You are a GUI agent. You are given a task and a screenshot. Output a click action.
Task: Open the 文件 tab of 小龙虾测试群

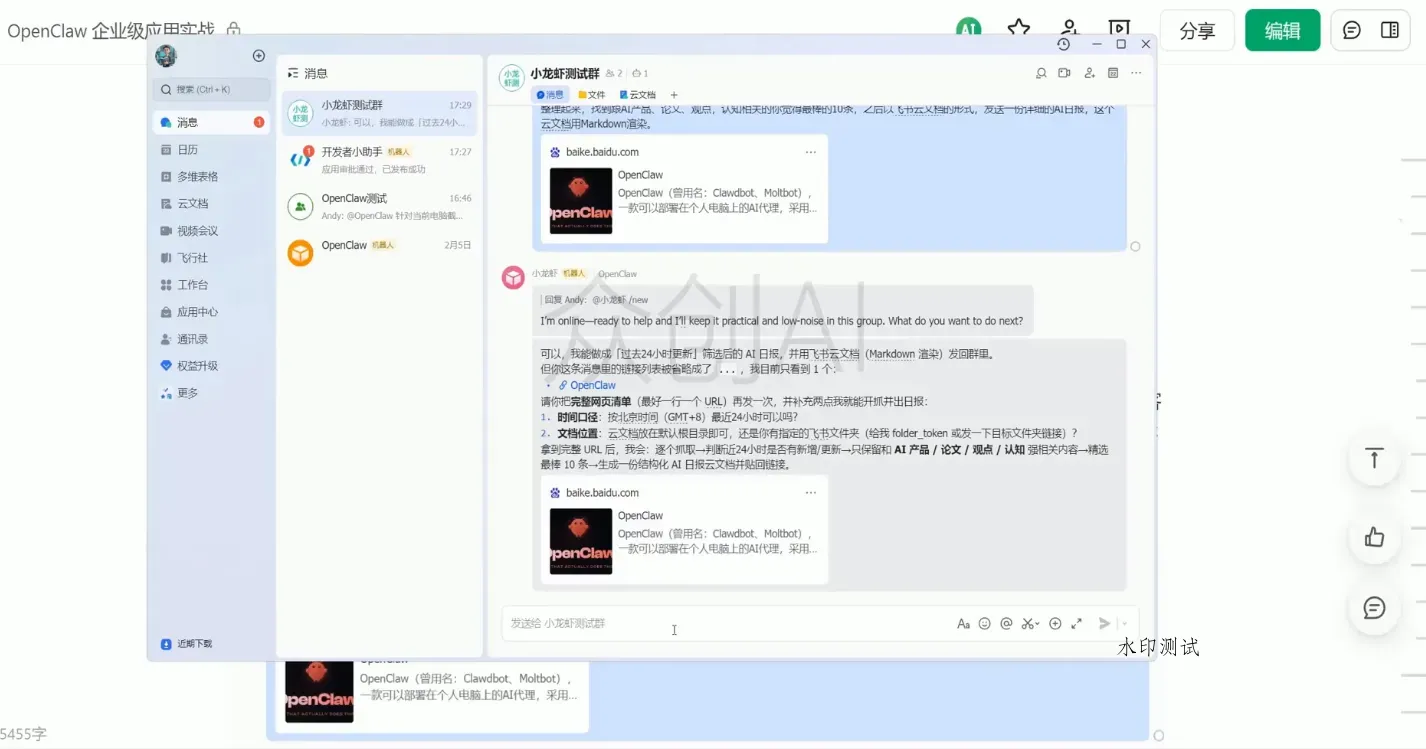coord(593,94)
